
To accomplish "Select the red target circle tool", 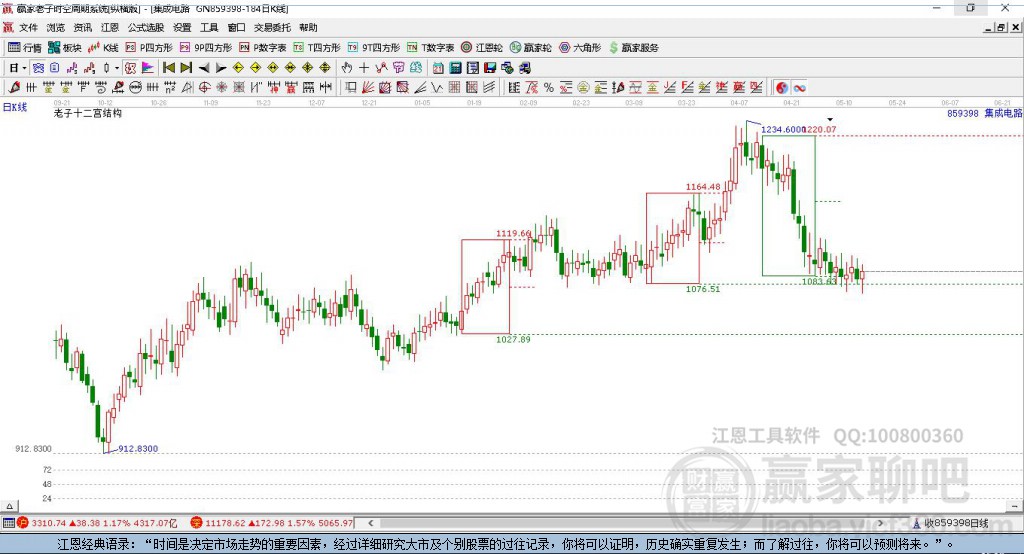I will 204,88.
